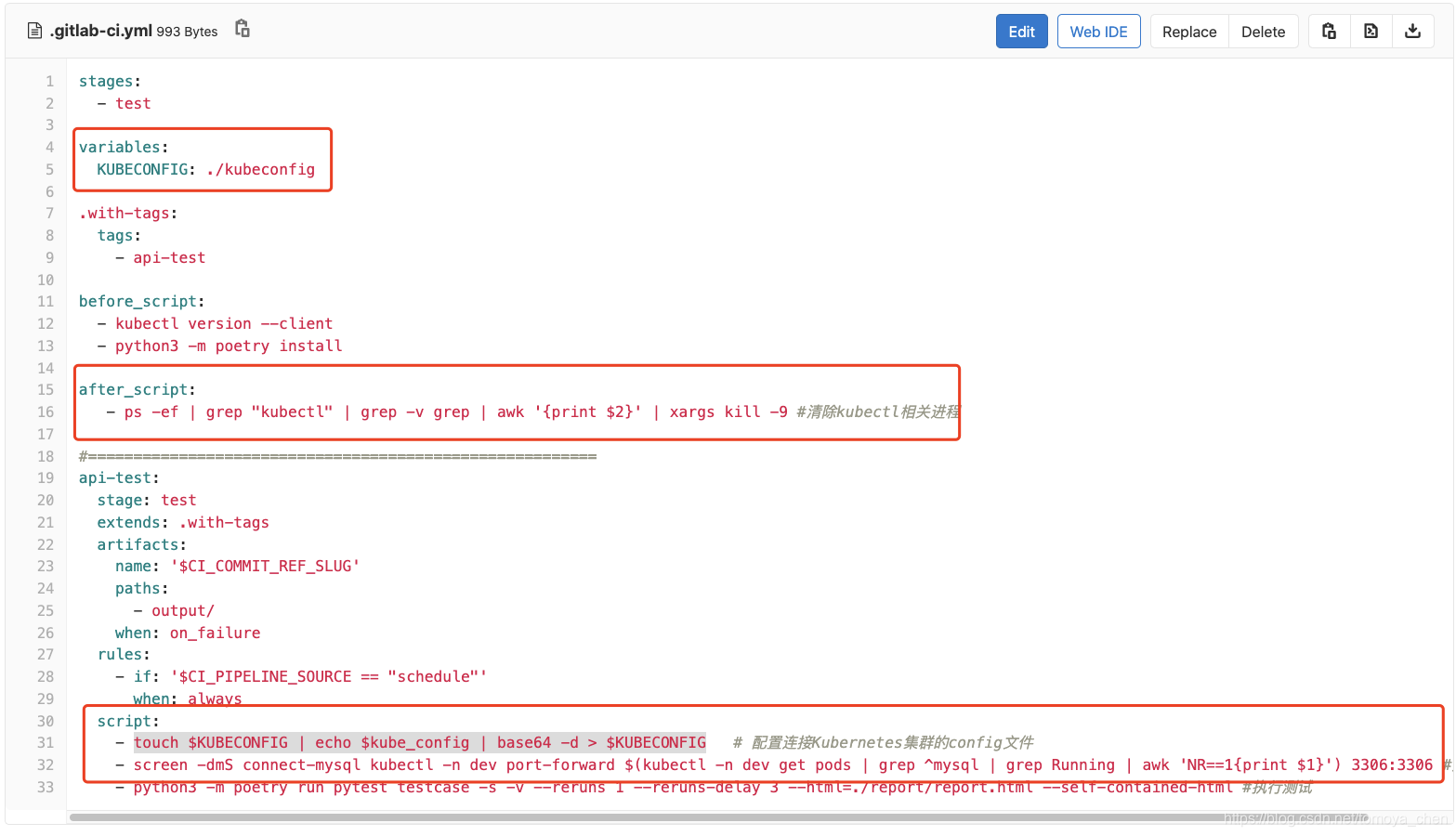Click '.with-tags:' text
Image resolution: width=1456 pixels, height=836 pixels.
click(x=128, y=213)
